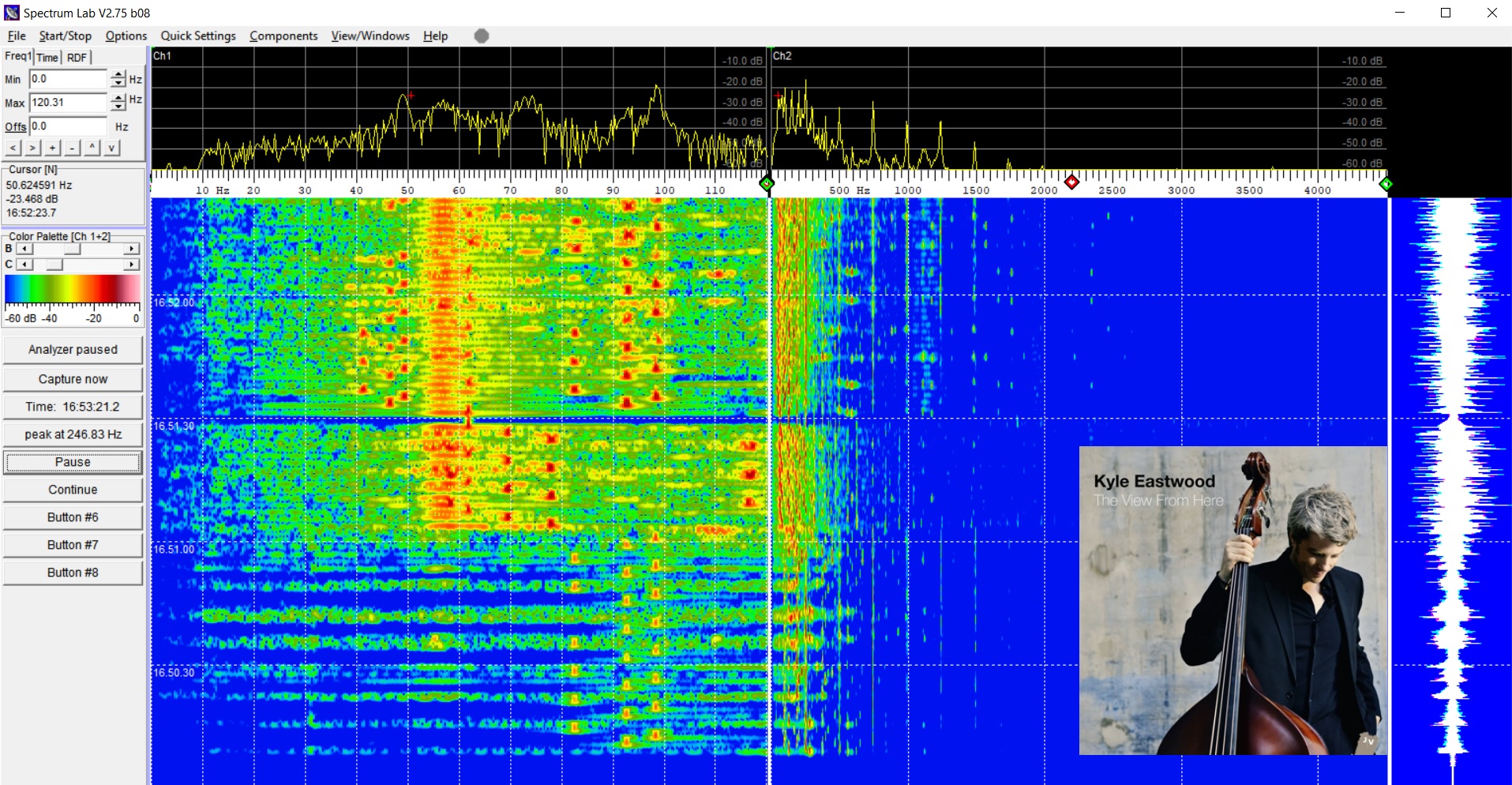The image size is (1512, 785).
Task: Click contrast C slider left arrow
Action: tap(25, 265)
